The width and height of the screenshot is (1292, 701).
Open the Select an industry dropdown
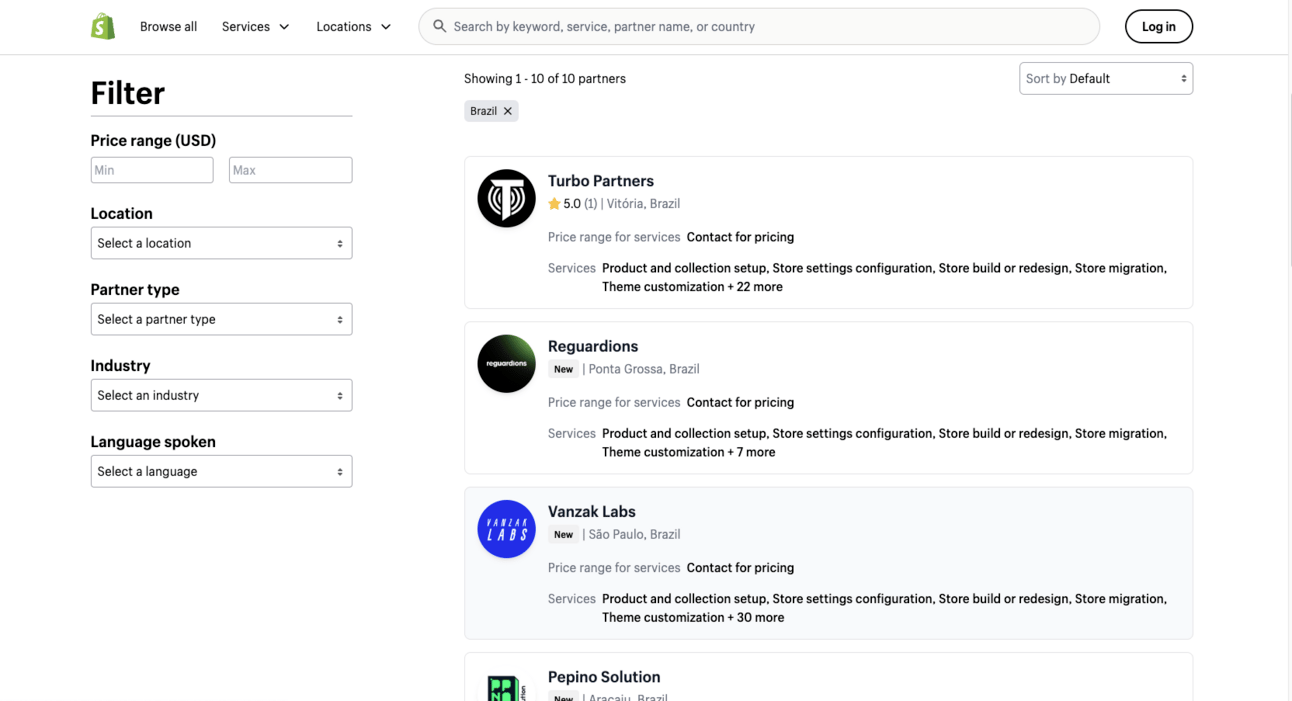[x=221, y=395]
